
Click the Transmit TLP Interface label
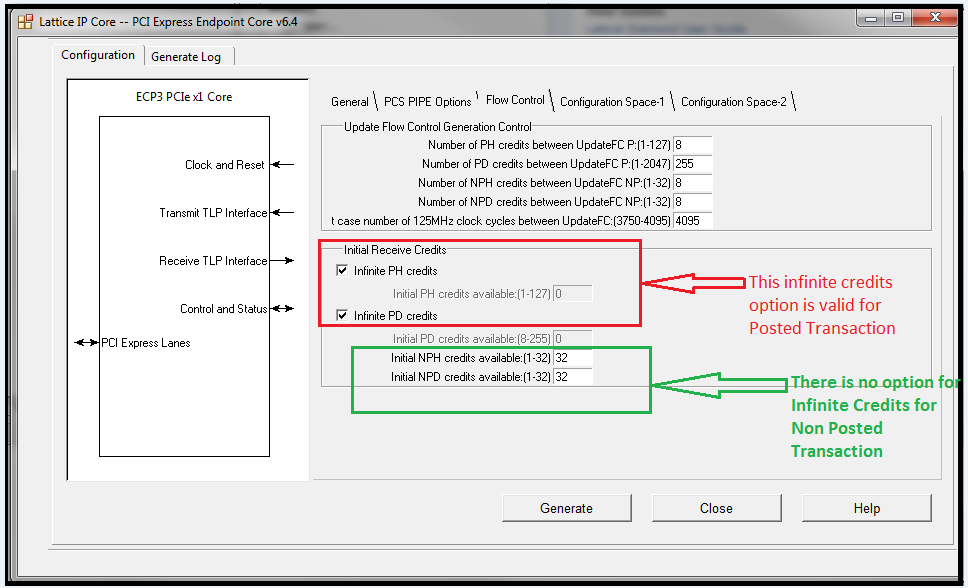click(x=213, y=213)
